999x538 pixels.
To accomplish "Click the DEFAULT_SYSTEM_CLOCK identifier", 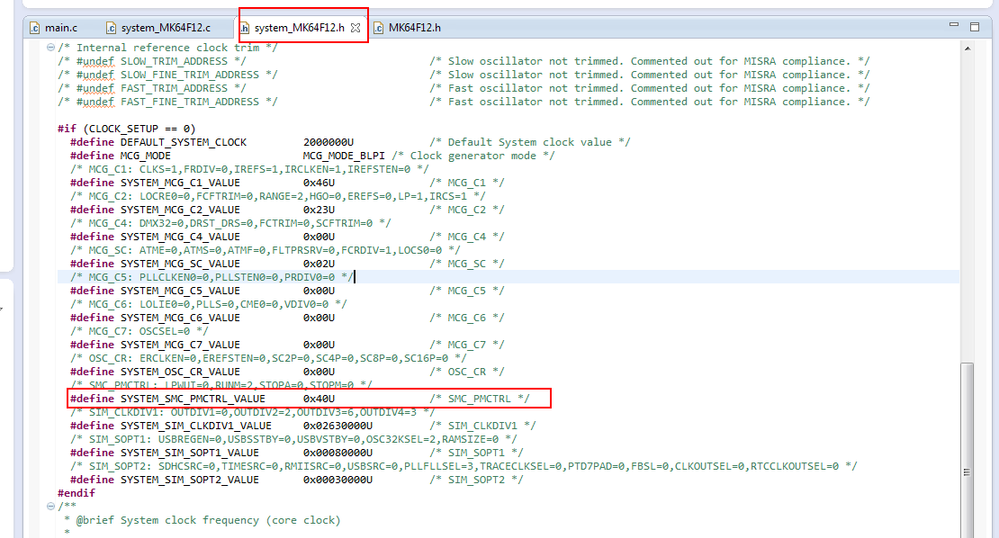I will coord(183,142).
